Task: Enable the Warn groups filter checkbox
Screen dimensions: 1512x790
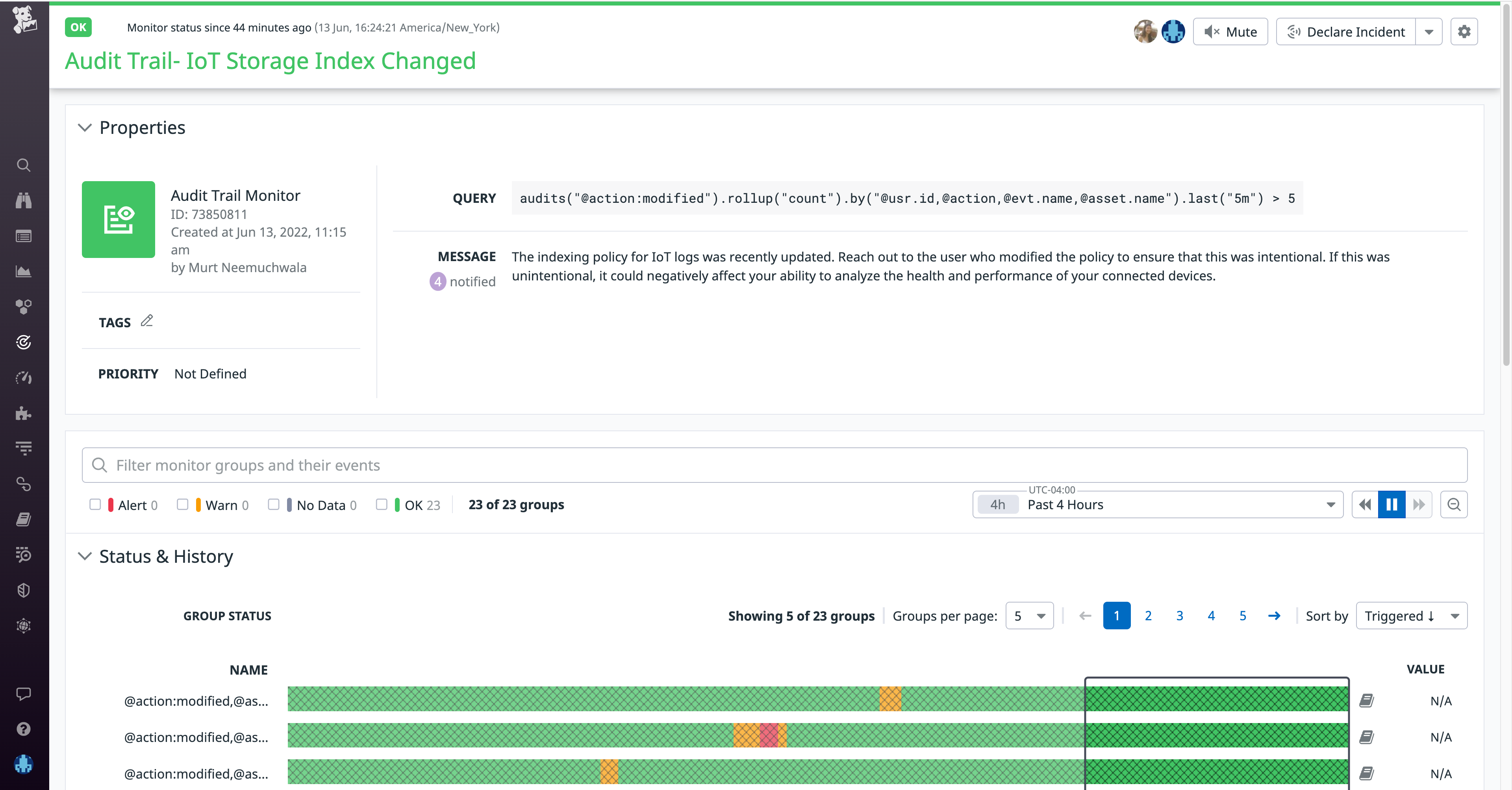Action: 183,504
